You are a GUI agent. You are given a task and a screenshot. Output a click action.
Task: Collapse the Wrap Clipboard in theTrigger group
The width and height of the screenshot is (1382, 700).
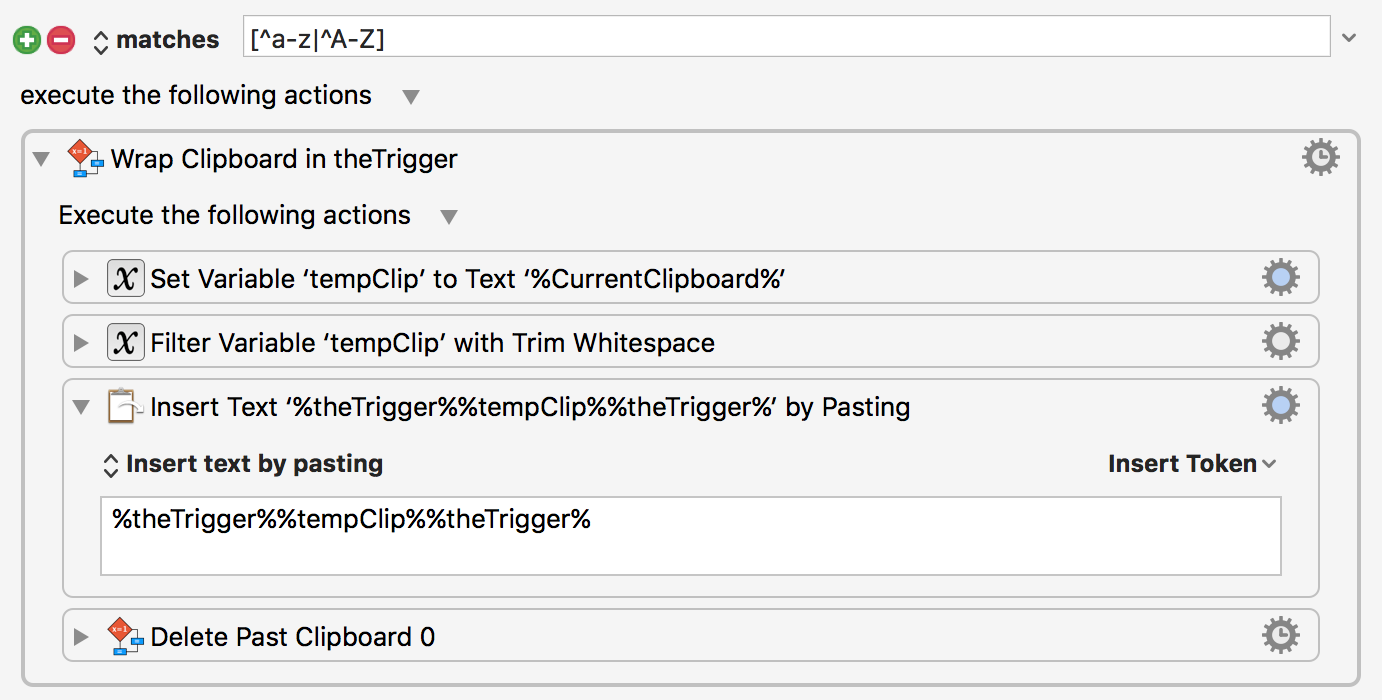pyautogui.click(x=41, y=159)
